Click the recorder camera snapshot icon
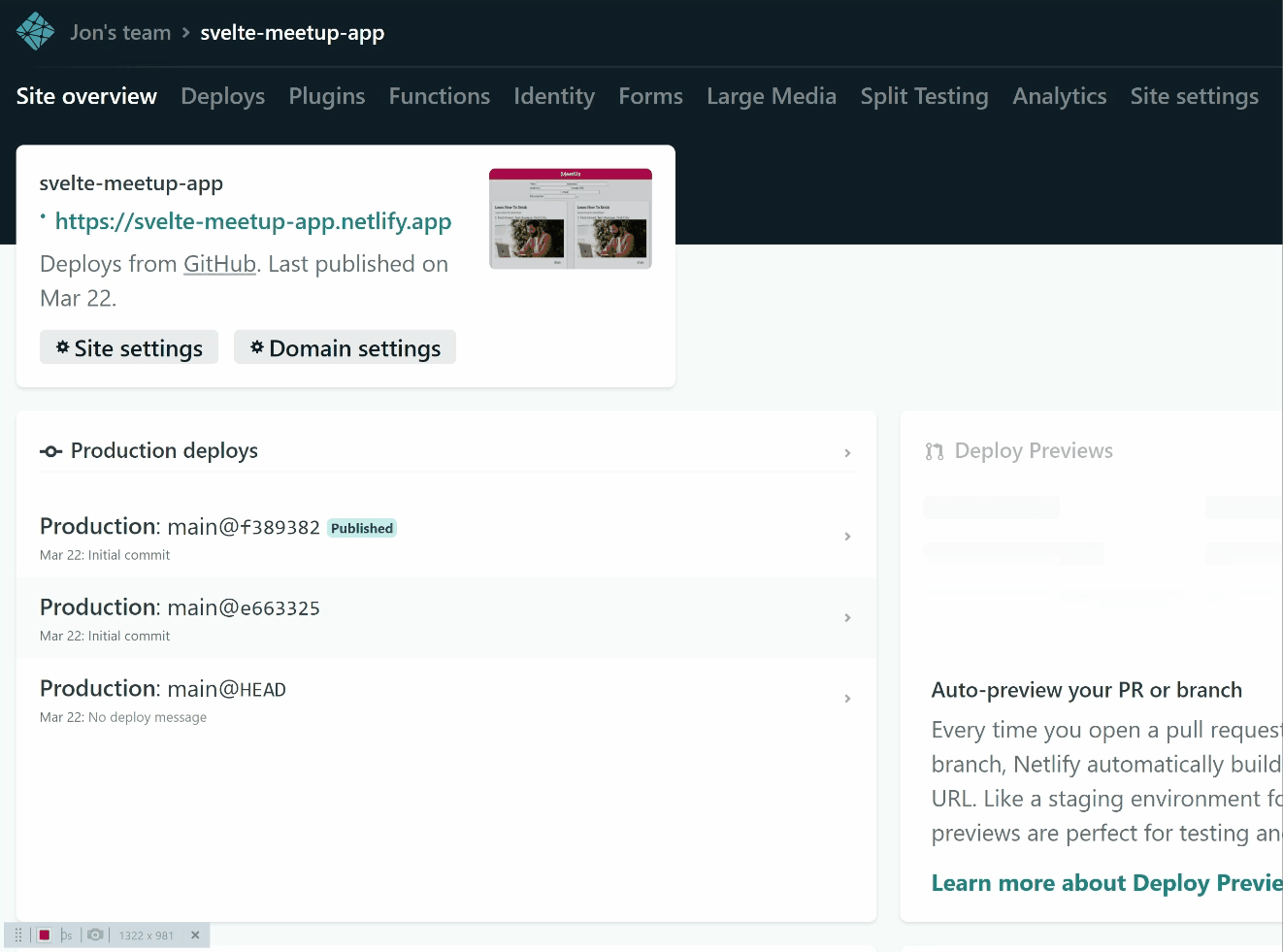Viewport: 1283px width, 952px height. click(95, 936)
